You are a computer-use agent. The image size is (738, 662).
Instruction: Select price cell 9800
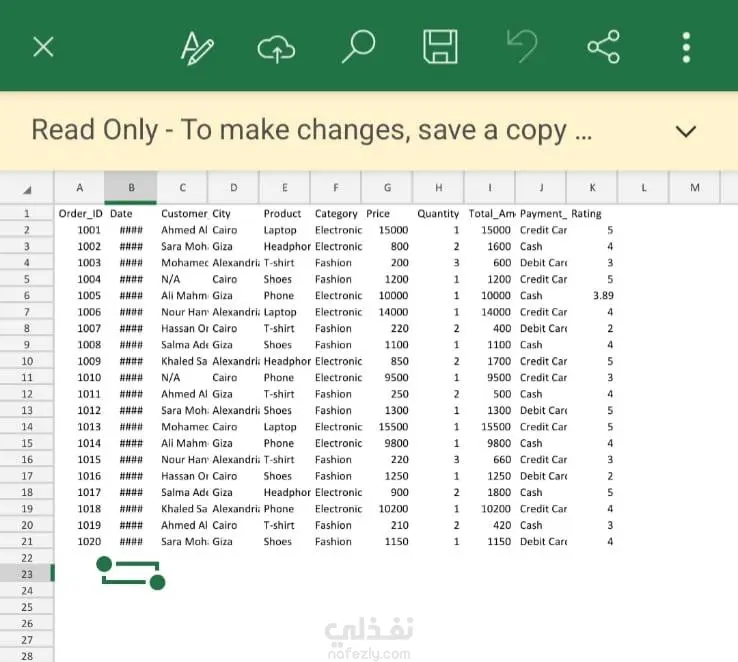[387, 443]
